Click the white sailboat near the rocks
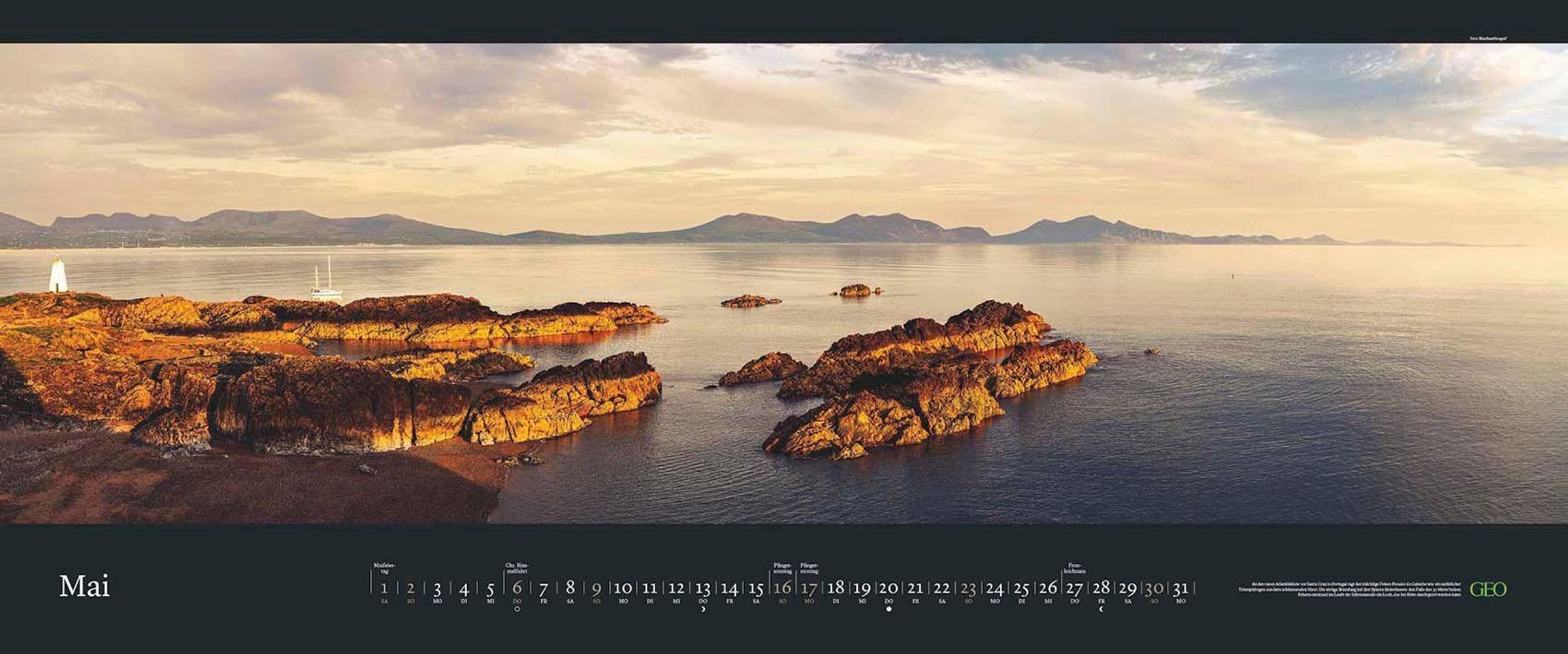This screenshot has width=1568, height=654. pyautogui.click(x=325, y=282)
